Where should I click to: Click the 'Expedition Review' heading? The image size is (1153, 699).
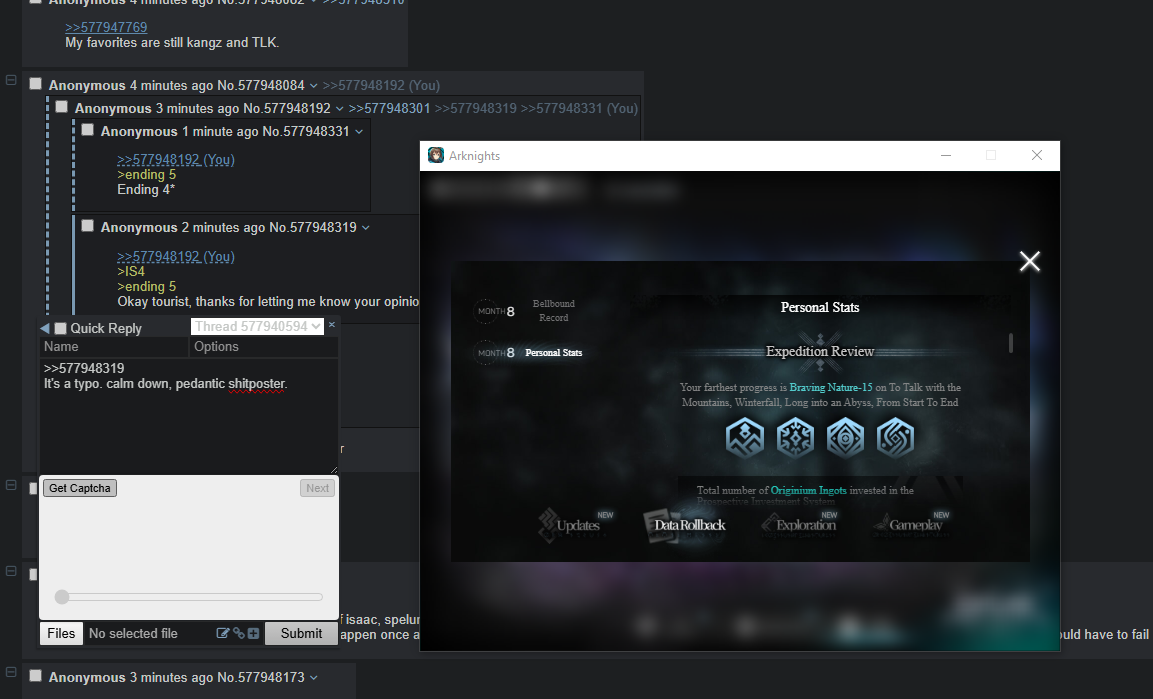[820, 351]
